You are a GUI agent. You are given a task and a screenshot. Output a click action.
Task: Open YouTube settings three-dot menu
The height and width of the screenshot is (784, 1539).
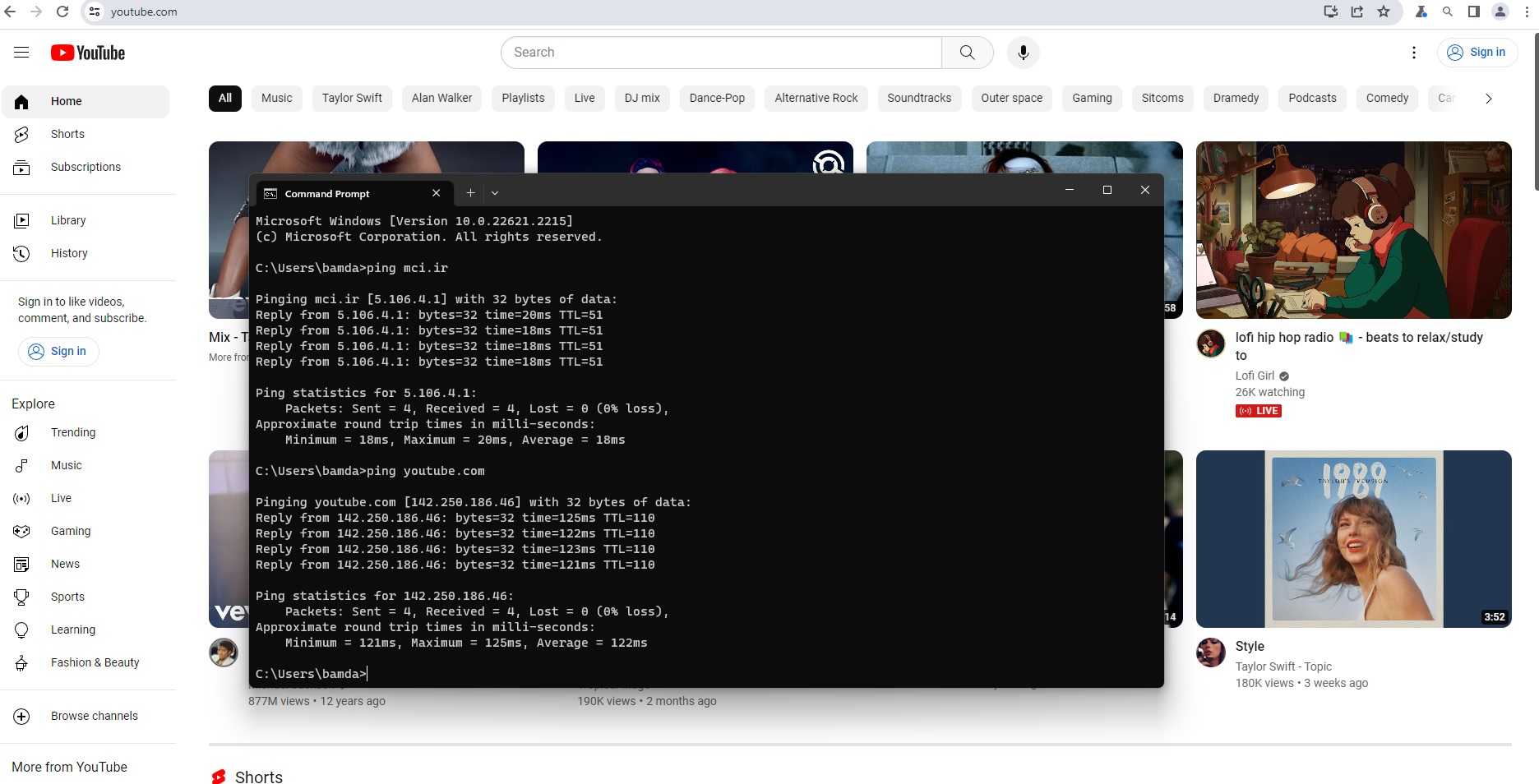[1414, 53]
